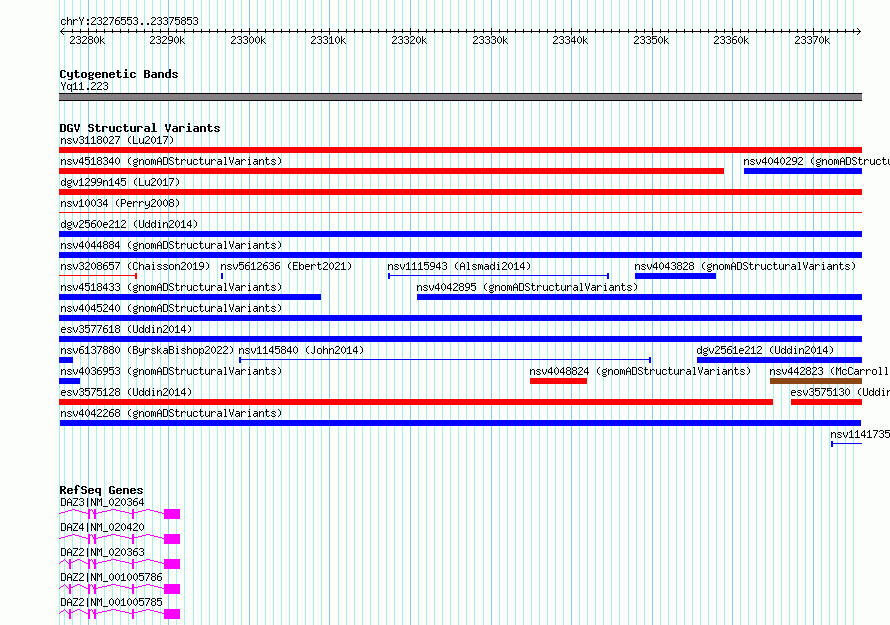890x625 pixels.
Task: Open esv3577618 (Uddin2014) variant label
Action: 126,329
